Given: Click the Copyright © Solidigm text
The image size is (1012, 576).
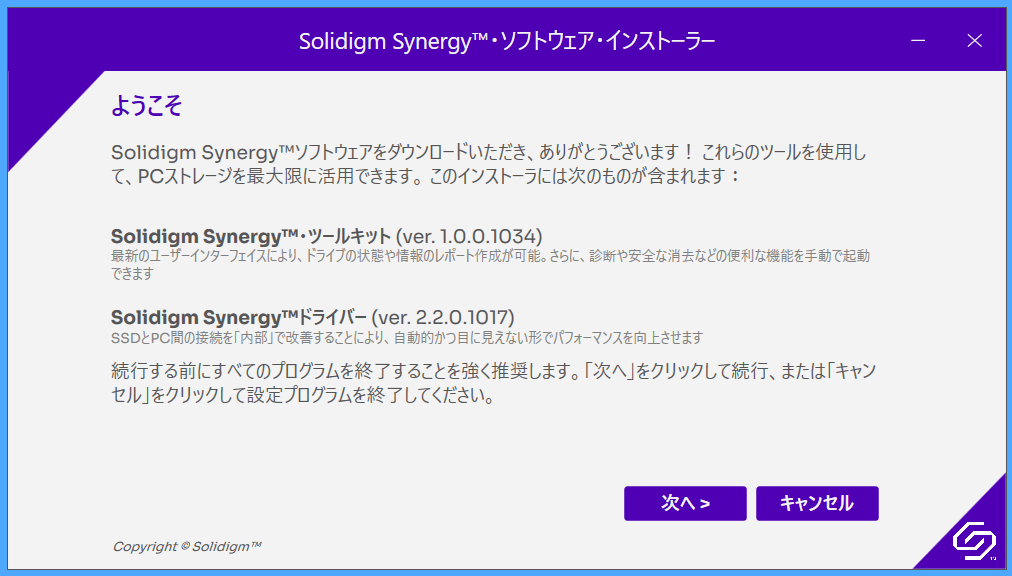Looking at the screenshot, I should point(187,546).
